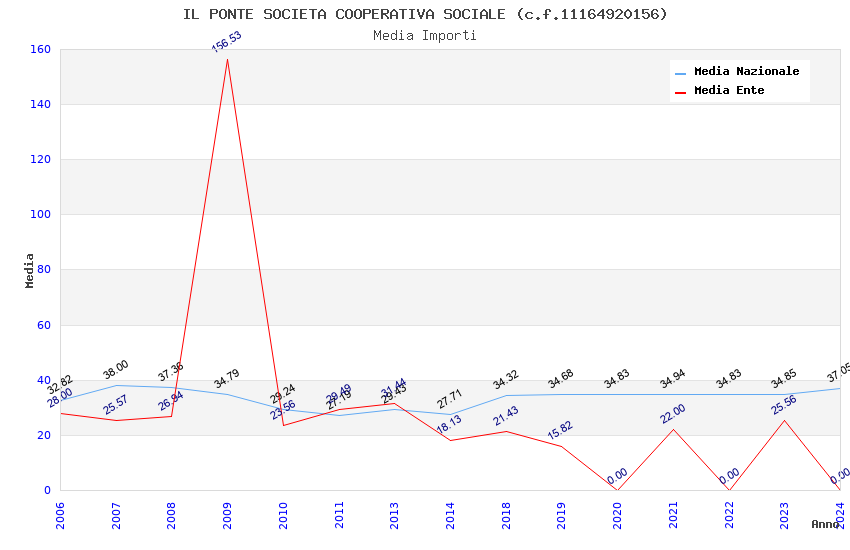The height and width of the screenshot is (550, 850).
Task: Click the red Media Ente legend swatch
Action: [x=680, y=93]
